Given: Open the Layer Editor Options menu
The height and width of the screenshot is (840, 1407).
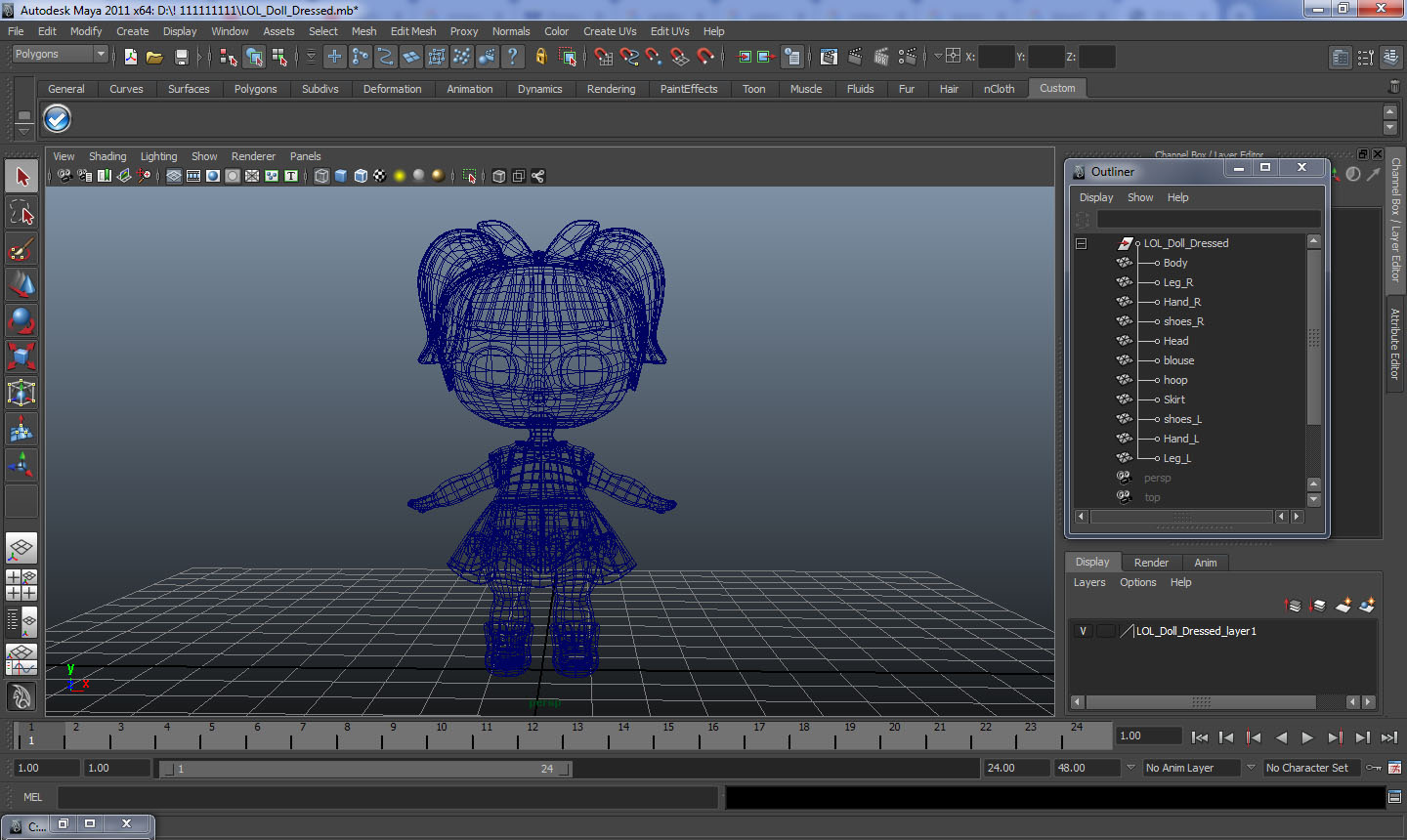Looking at the screenshot, I should pyautogui.click(x=1138, y=582).
